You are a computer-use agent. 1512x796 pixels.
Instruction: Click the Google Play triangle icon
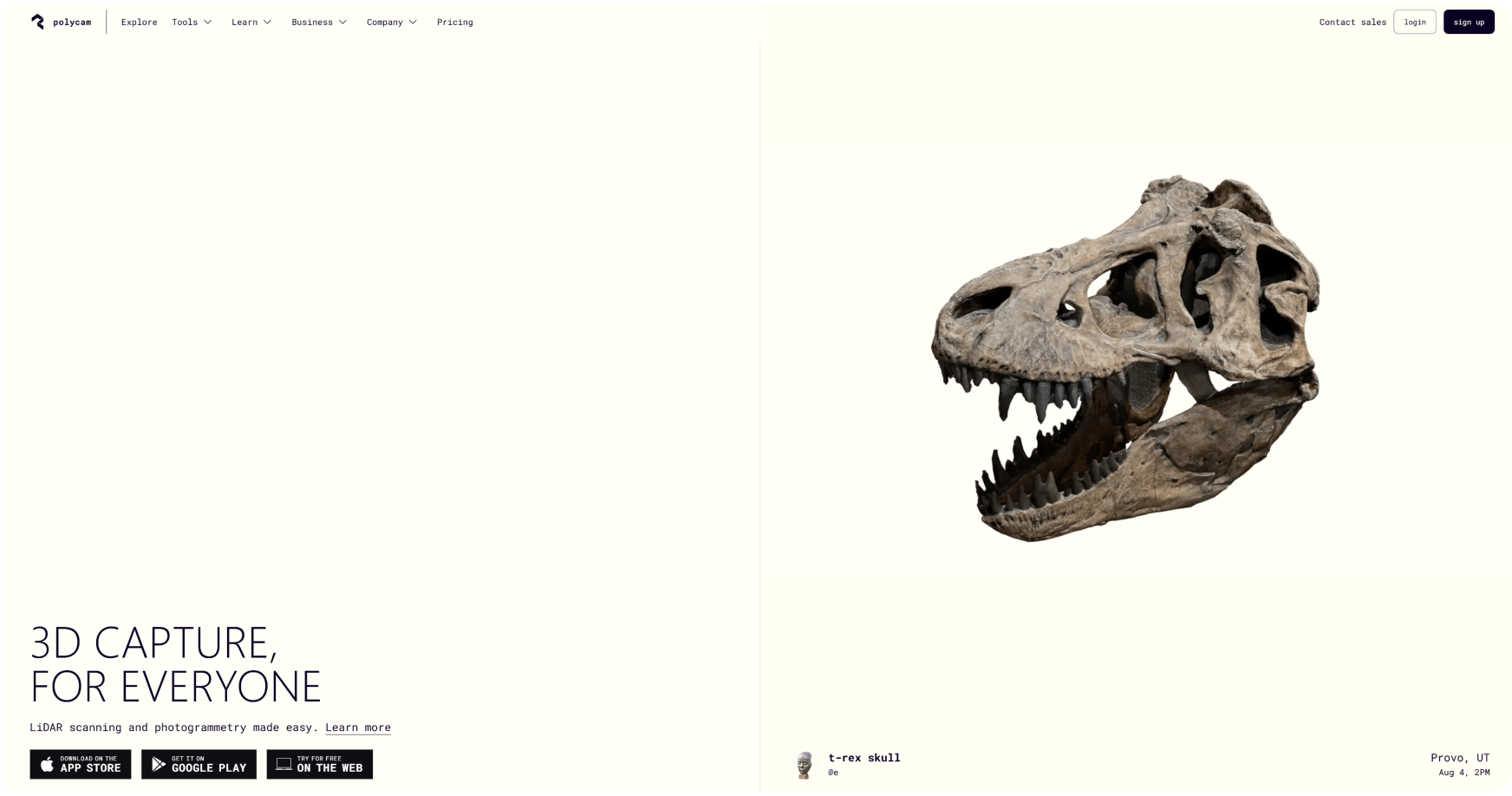tap(159, 764)
